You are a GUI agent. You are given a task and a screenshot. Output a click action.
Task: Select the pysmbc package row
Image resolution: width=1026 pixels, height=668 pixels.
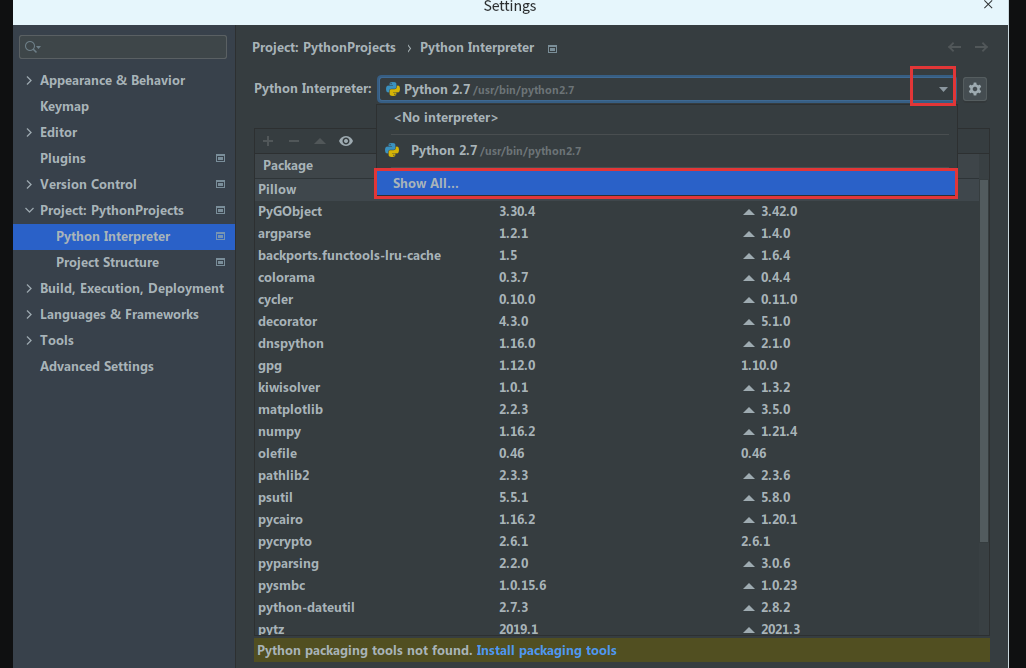(x=617, y=586)
